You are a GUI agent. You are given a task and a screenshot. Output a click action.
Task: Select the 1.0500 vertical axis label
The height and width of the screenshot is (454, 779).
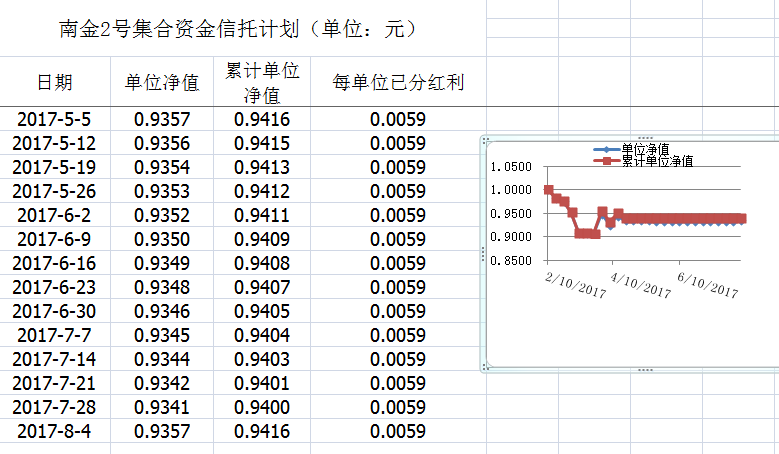tap(513, 167)
